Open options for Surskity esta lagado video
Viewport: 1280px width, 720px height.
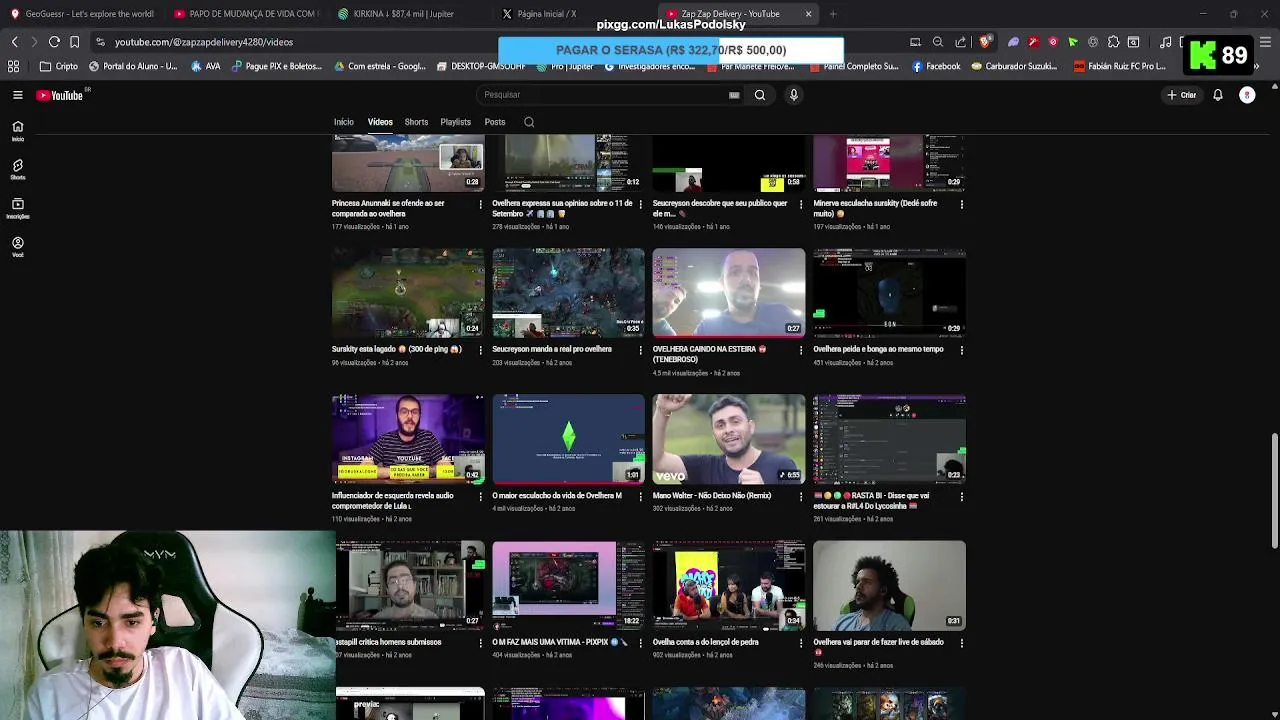click(480, 350)
